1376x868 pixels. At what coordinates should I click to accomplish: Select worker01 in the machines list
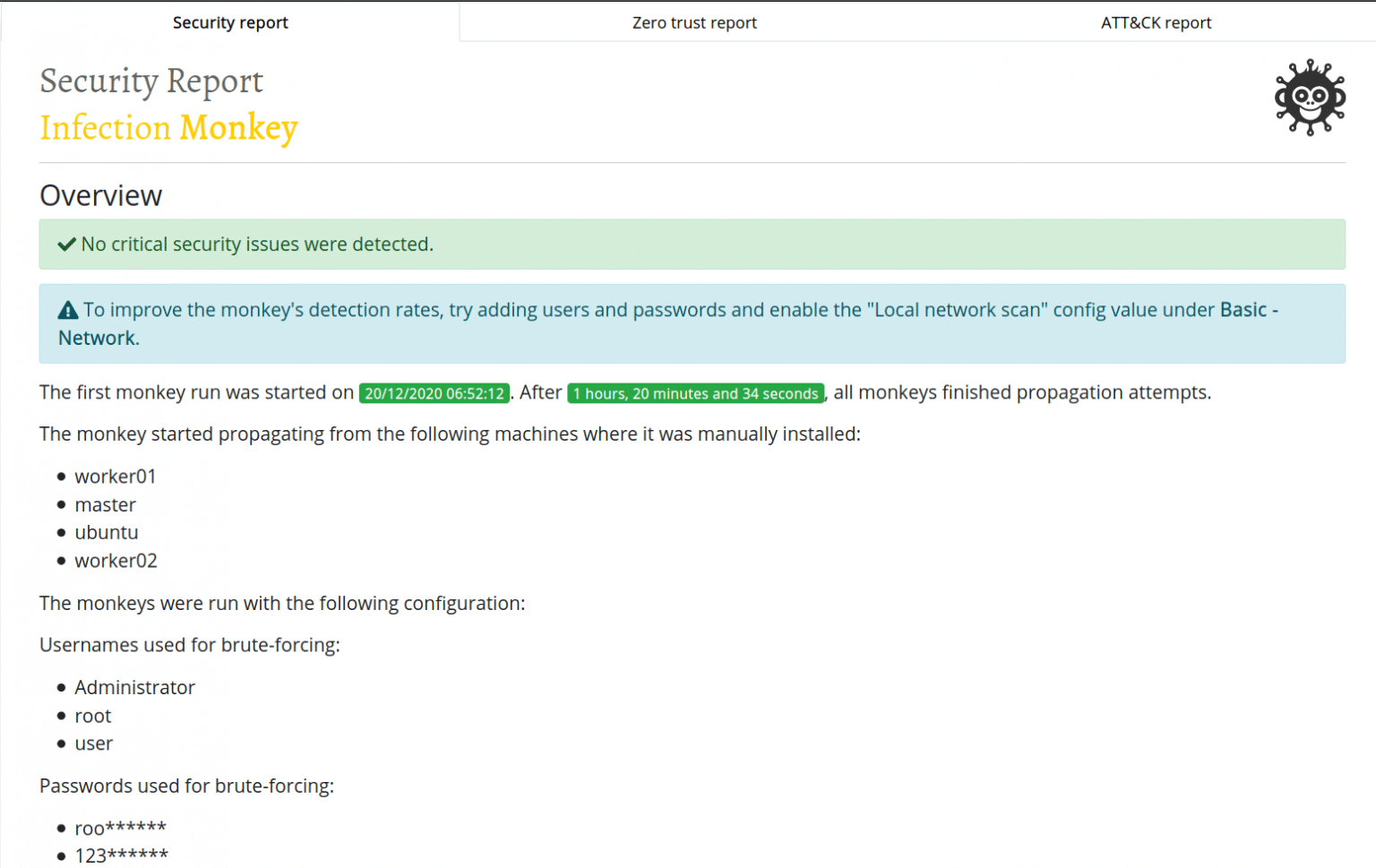coord(115,477)
